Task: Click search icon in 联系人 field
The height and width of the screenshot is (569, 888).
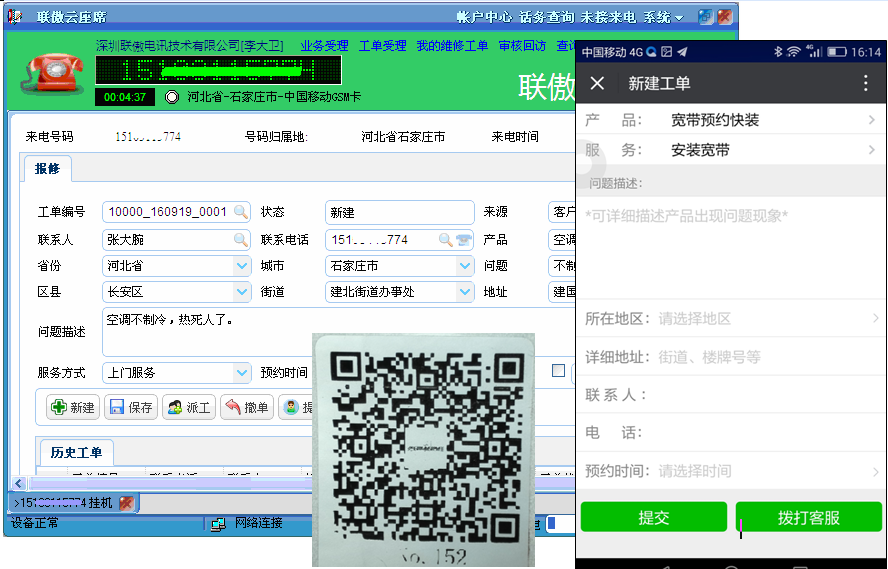Action: (241, 240)
